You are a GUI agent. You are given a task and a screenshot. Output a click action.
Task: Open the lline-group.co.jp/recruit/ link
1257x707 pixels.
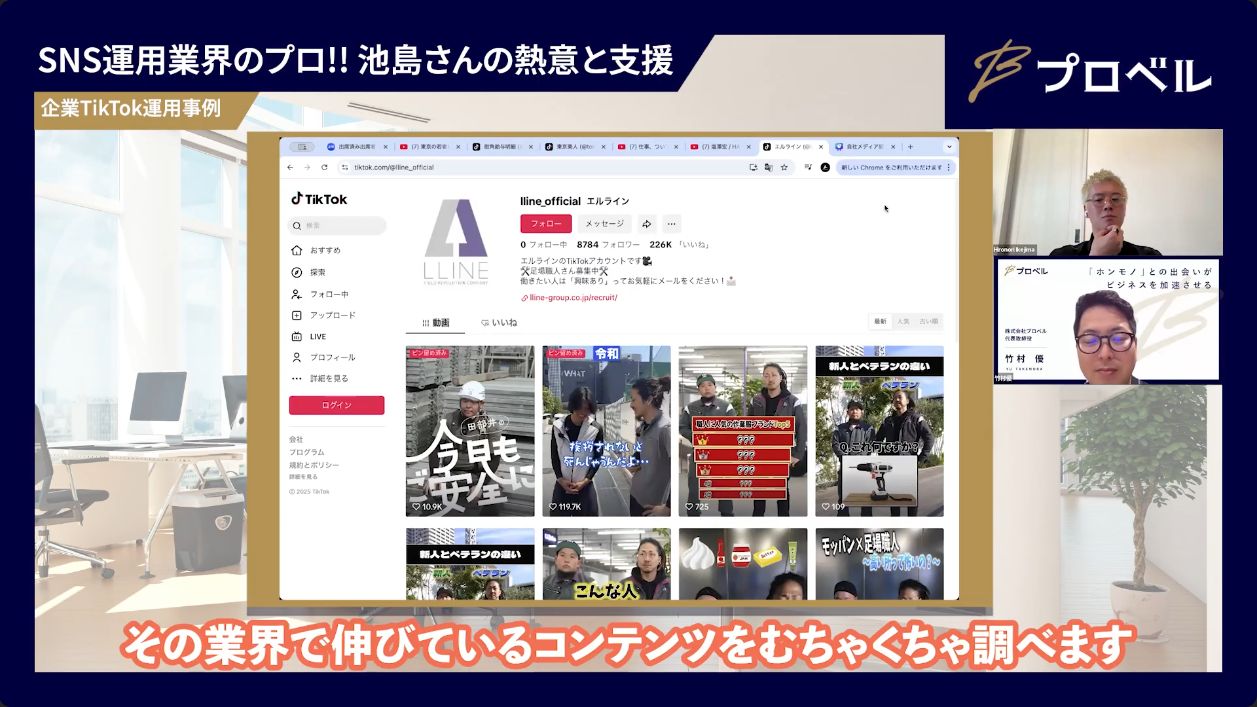click(x=574, y=297)
